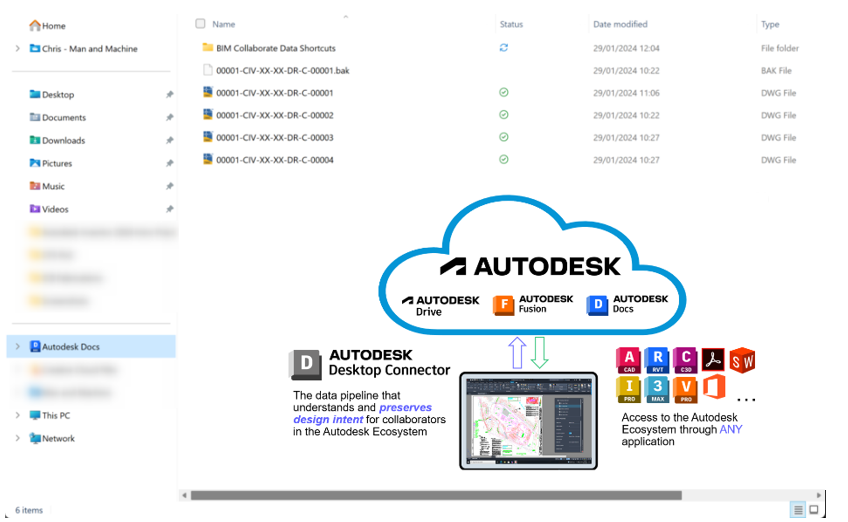The image size is (848, 522).
Task: Sort files by the Status column
Action: (511, 24)
